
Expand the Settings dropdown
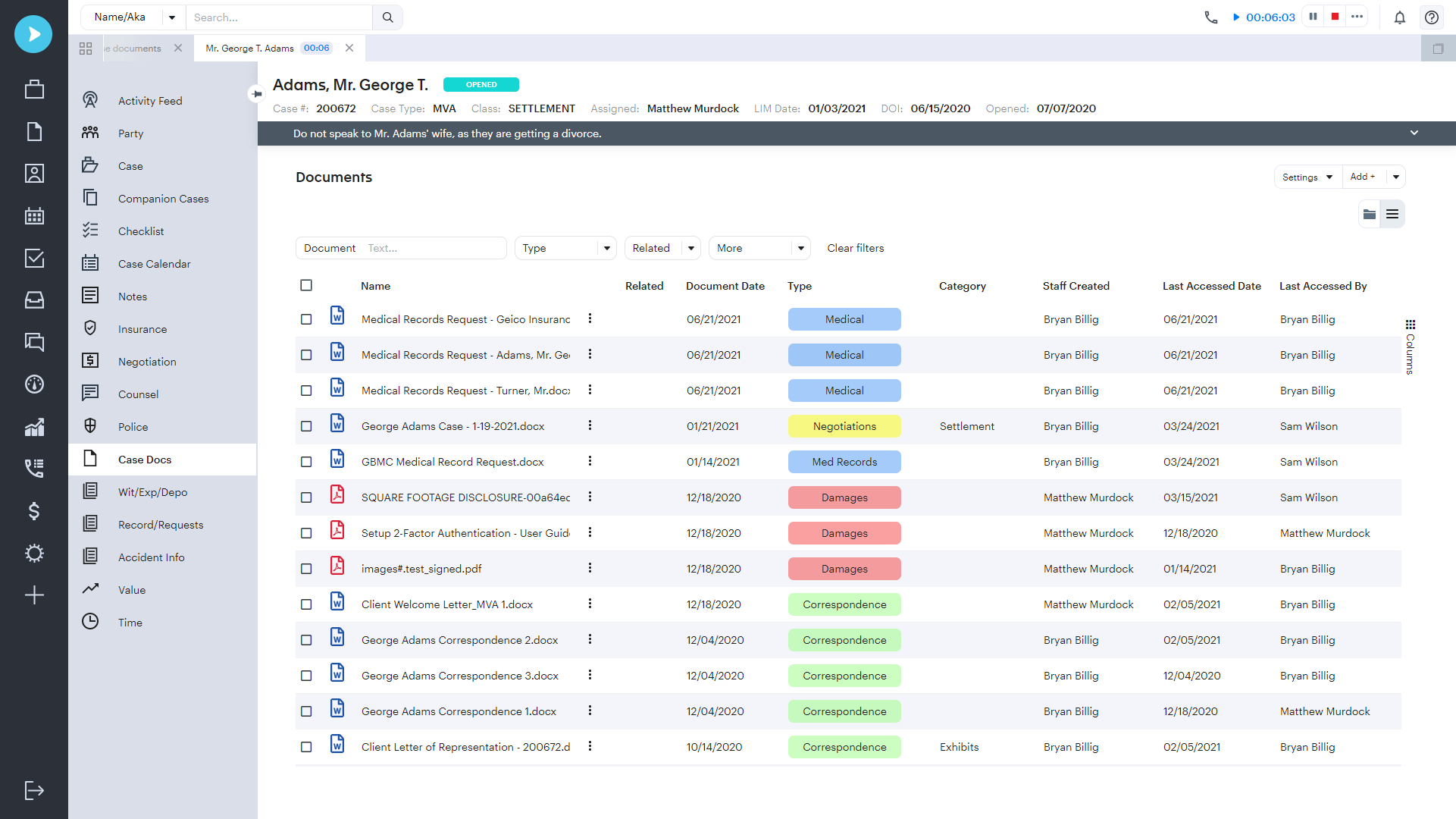[x=1307, y=177]
